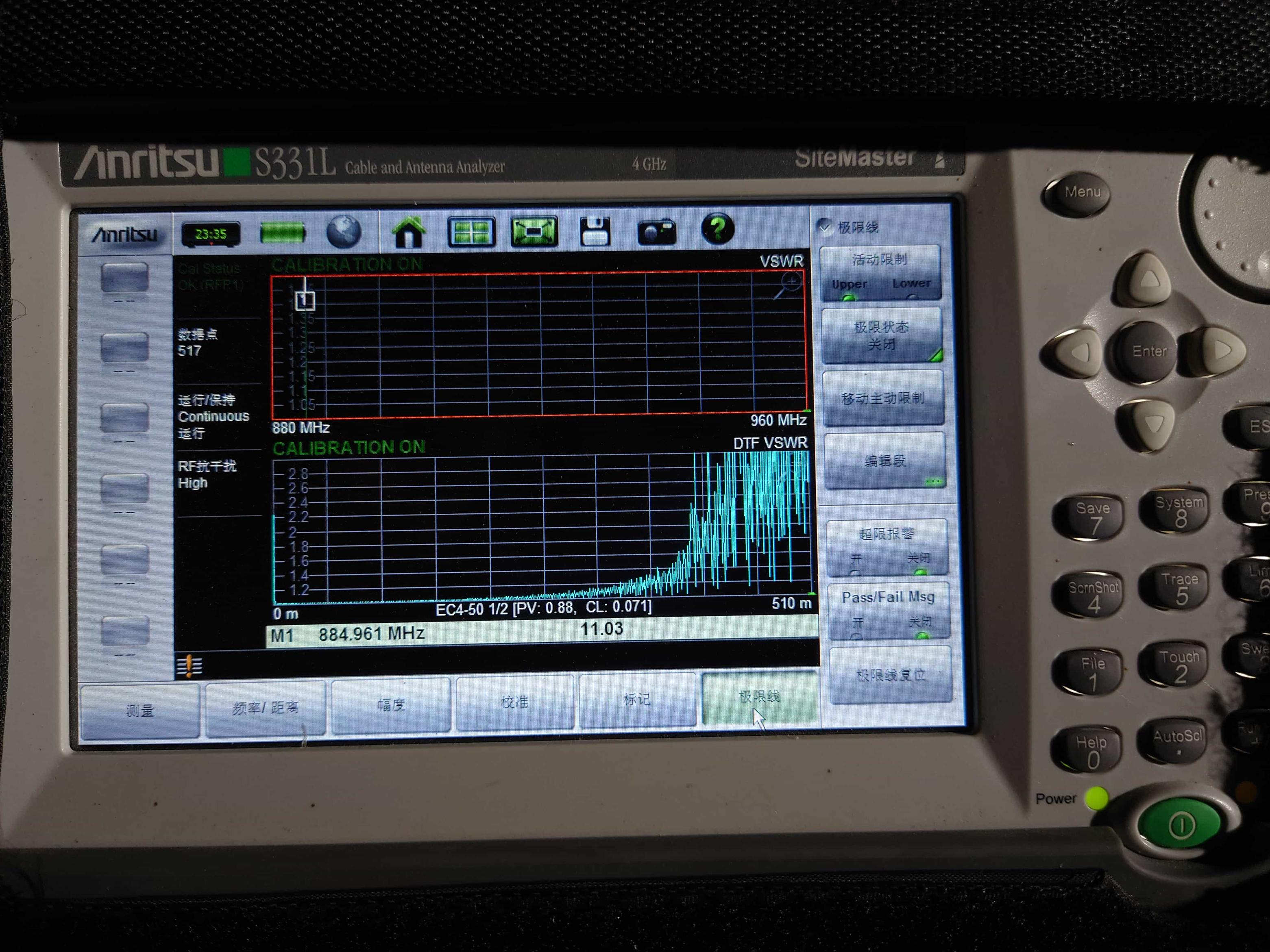
Task: Tap the orange list icon below the marker table
Action: tap(190, 666)
